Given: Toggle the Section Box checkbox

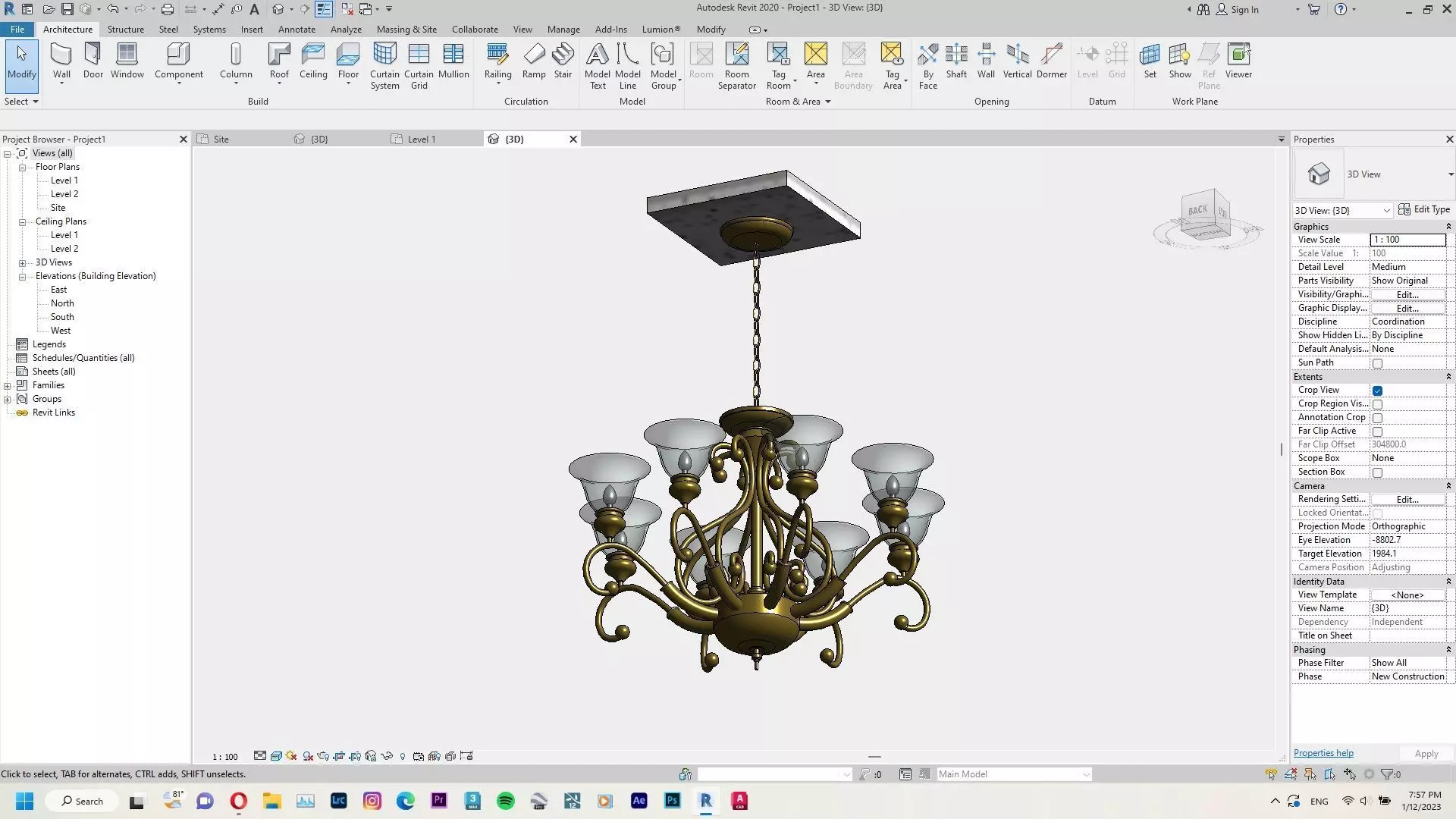Looking at the screenshot, I should [x=1378, y=472].
